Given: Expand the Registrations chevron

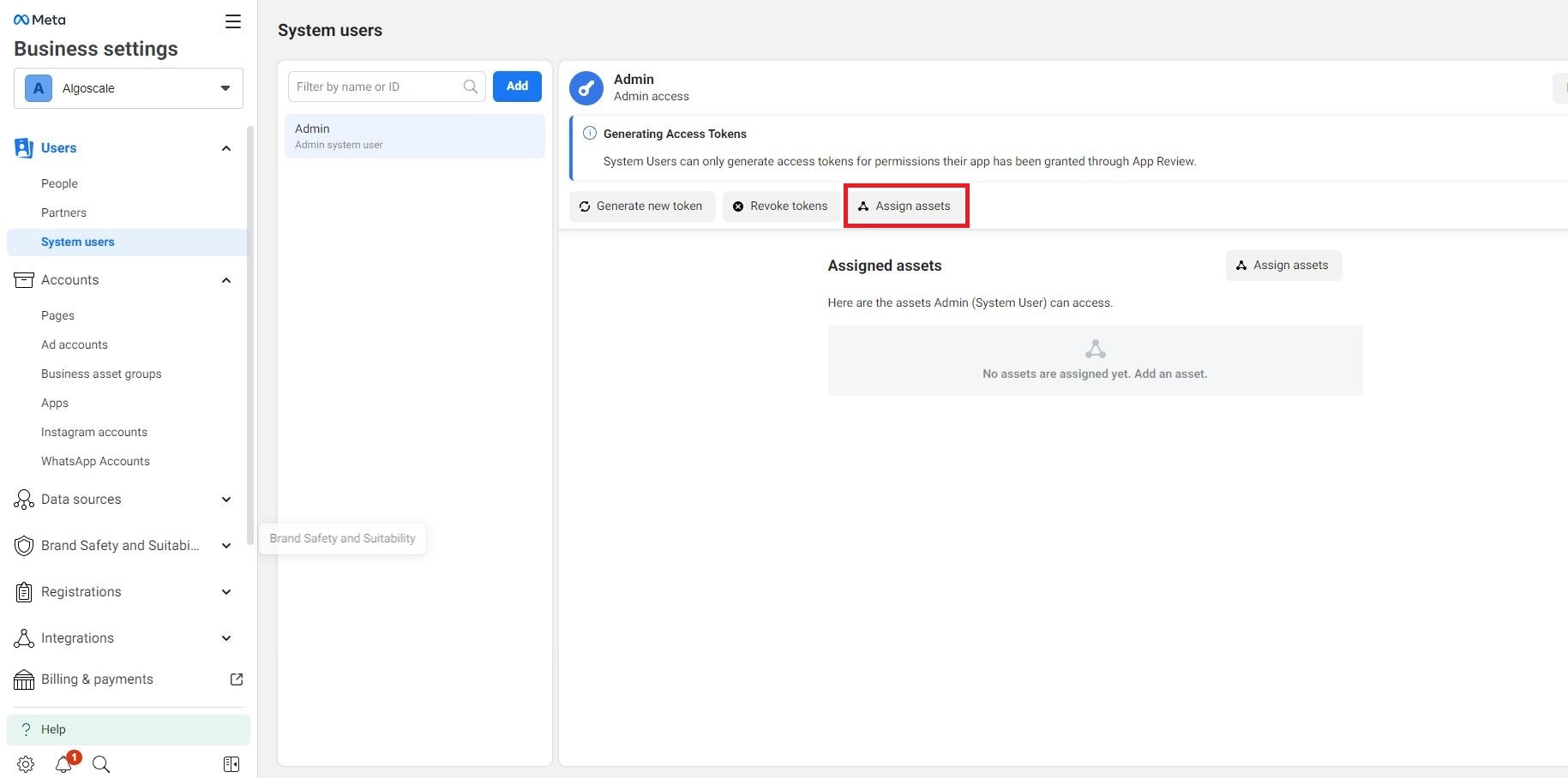Looking at the screenshot, I should point(226,592).
